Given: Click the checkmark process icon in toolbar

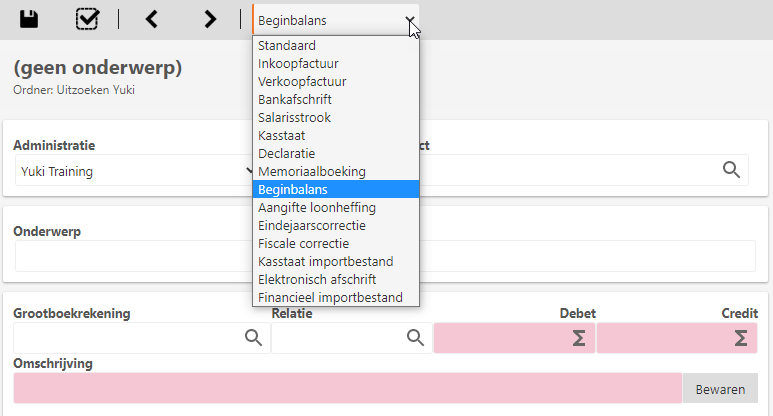Looking at the screenshot, I should (88, 18).
